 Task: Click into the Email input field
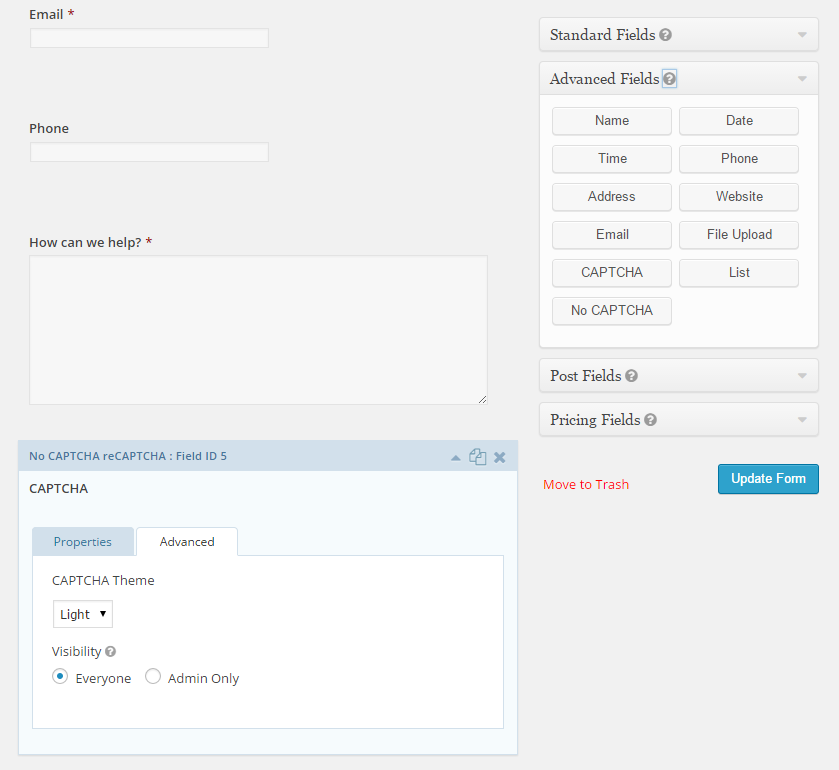(149, 38)
